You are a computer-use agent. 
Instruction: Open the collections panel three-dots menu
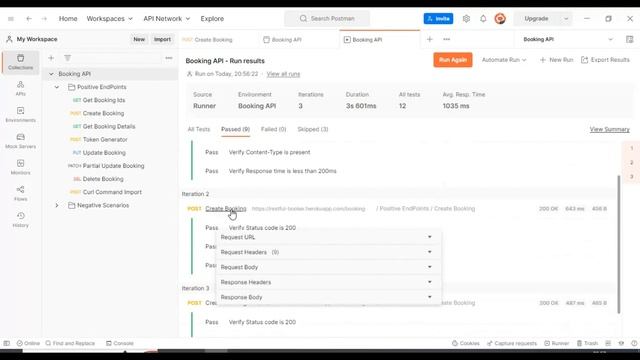[x=169, y=58]
